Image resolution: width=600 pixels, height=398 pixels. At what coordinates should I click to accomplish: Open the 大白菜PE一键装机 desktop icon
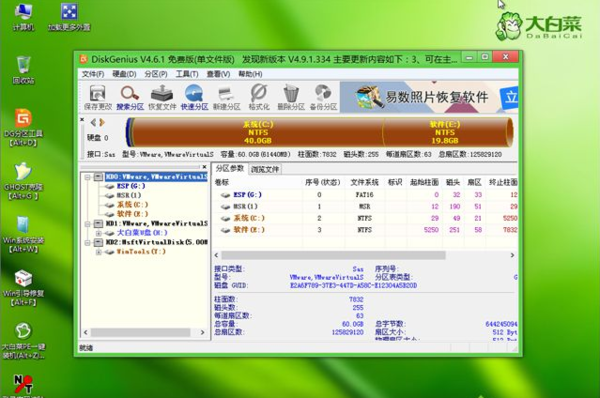click(x=23, y=341)
